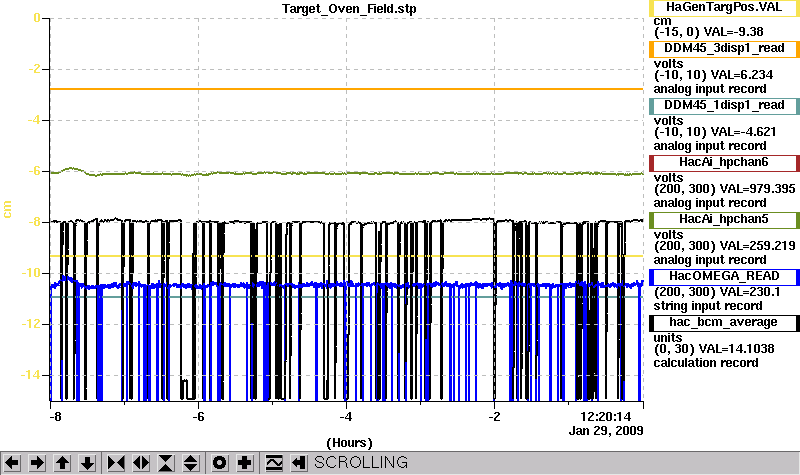Click the -14 y-axis tick label
This screenshot has width=800, height=475.
tap(31, 375)
